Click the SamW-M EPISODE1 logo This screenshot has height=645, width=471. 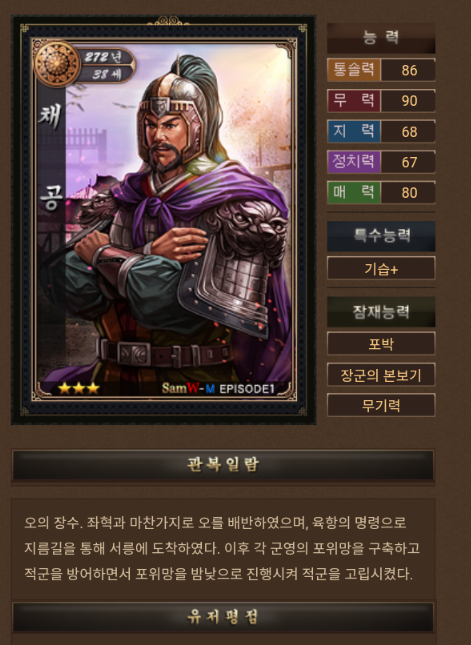(218, 388)
